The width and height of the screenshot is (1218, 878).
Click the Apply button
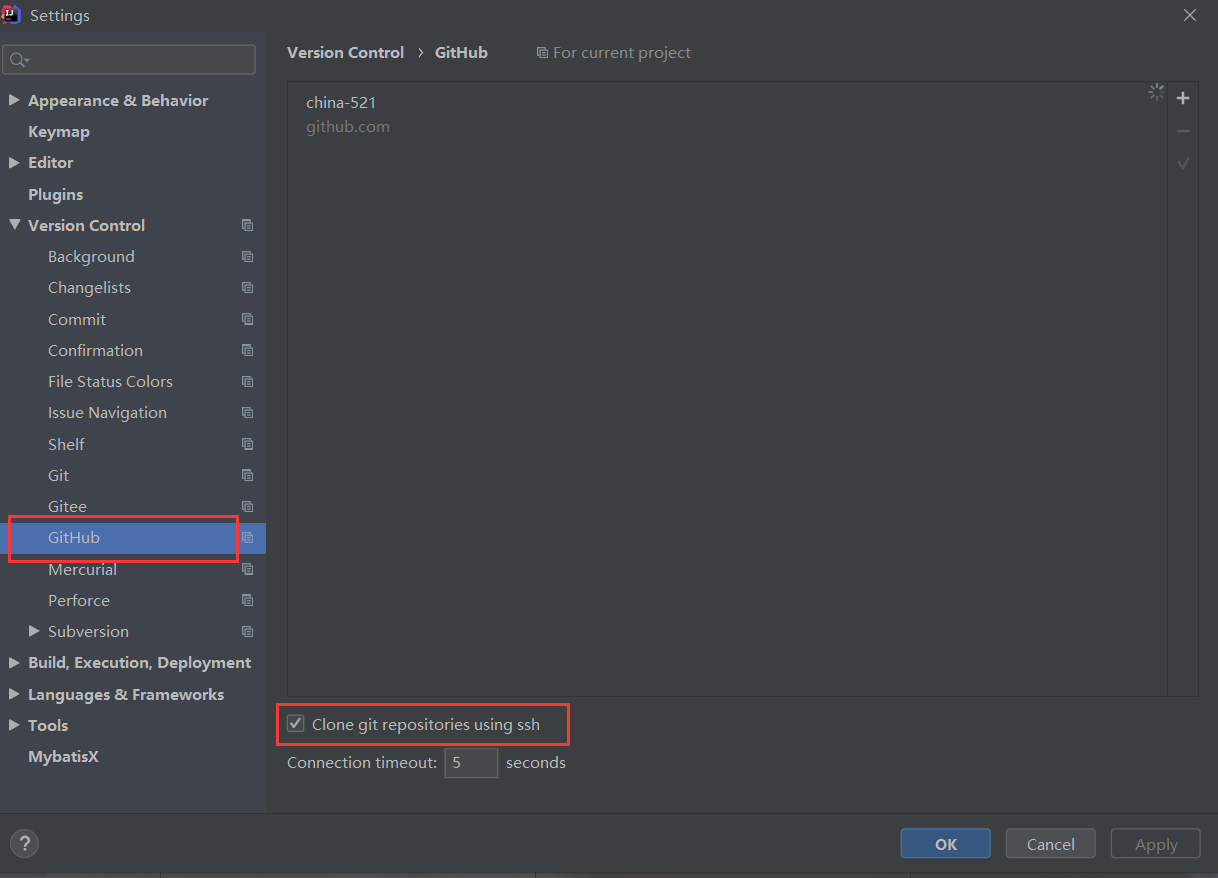click(1156, 844)
